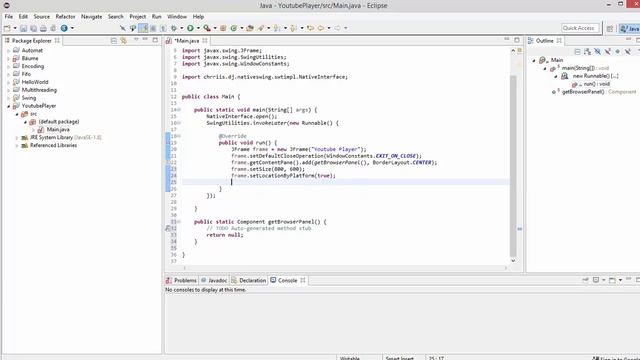This screenshot has width=640, height=360.
Task: Expand Referenced Libraries node
Action: (17, 146)
